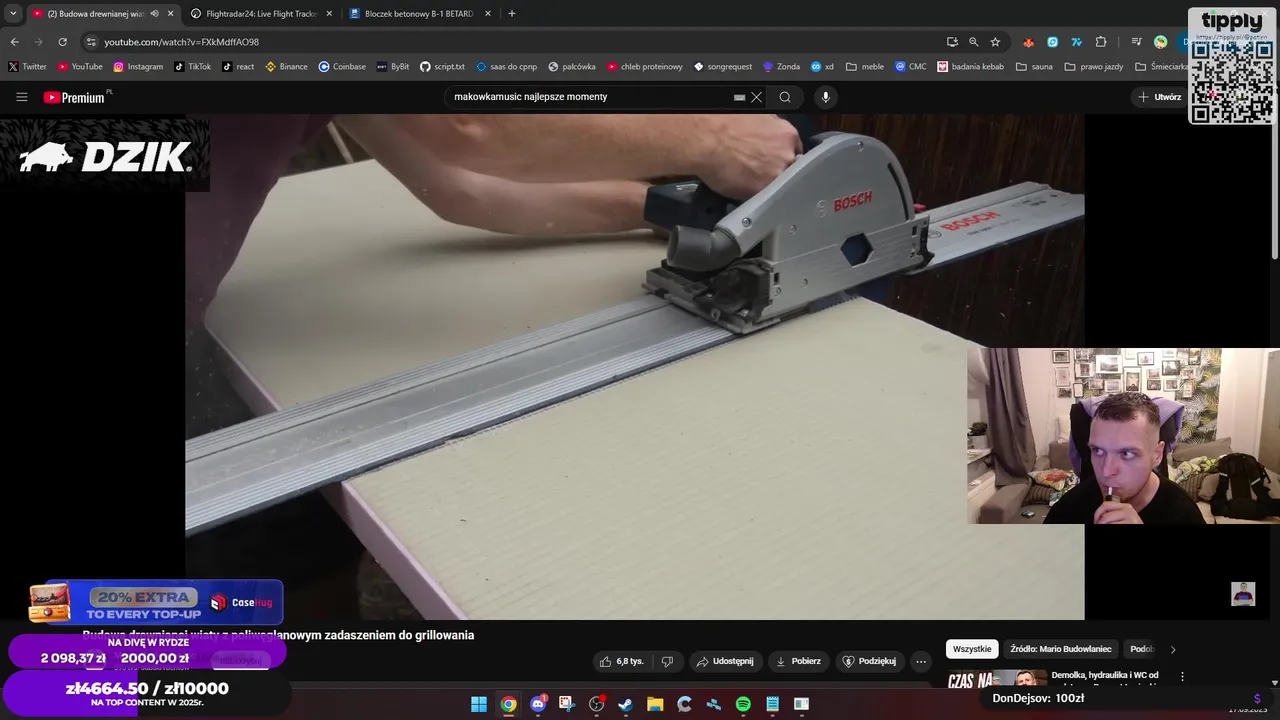Open on-screen keyboard icon in search box
Screen dimensions: 1280x720
point(739,97)
